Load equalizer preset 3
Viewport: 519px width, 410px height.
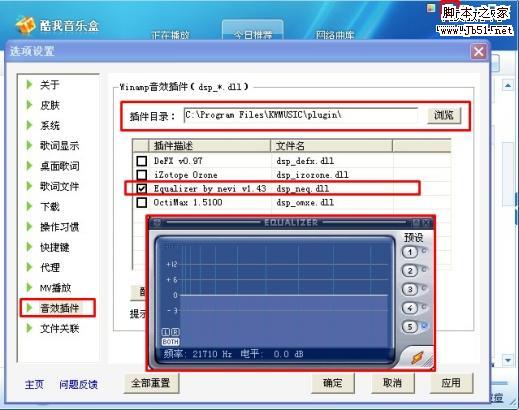coord(410,289)
